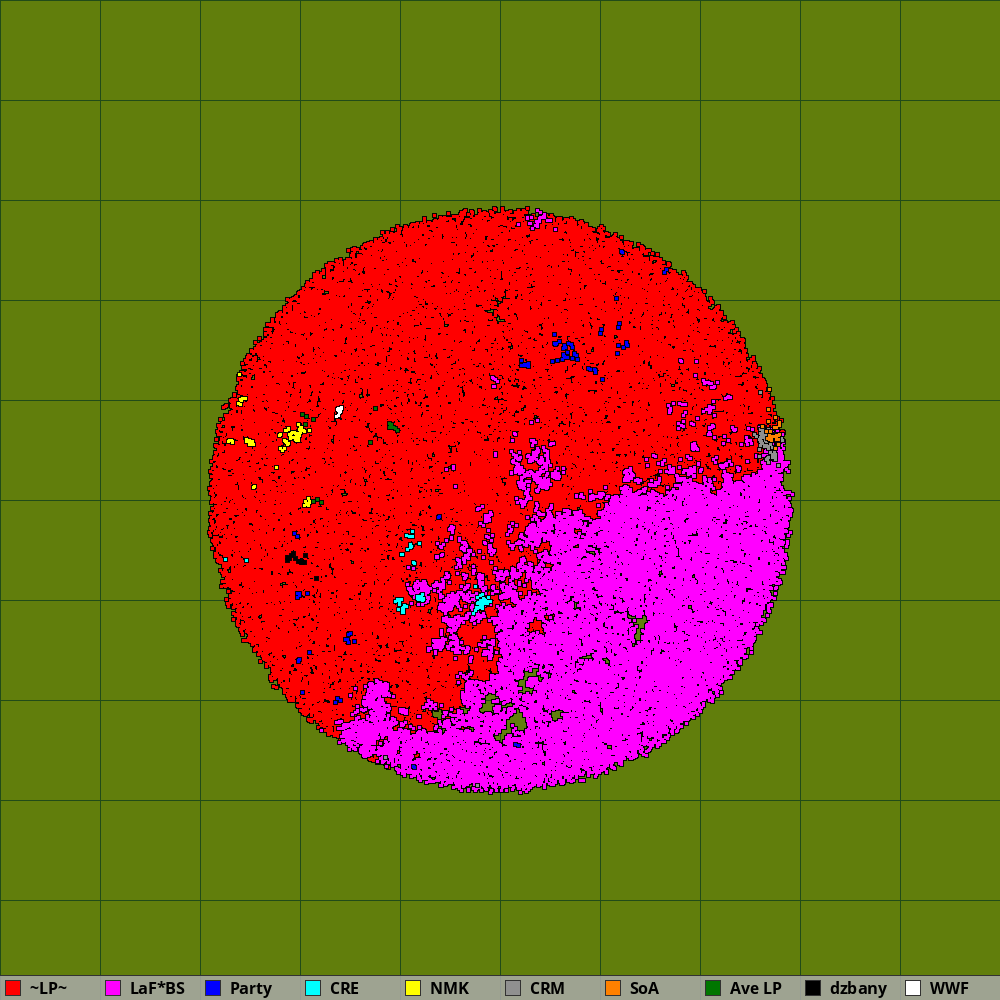The height and width of the screenshot is (1000, 1000).
Task: Select the Party legend label
Action: [251, 989]
